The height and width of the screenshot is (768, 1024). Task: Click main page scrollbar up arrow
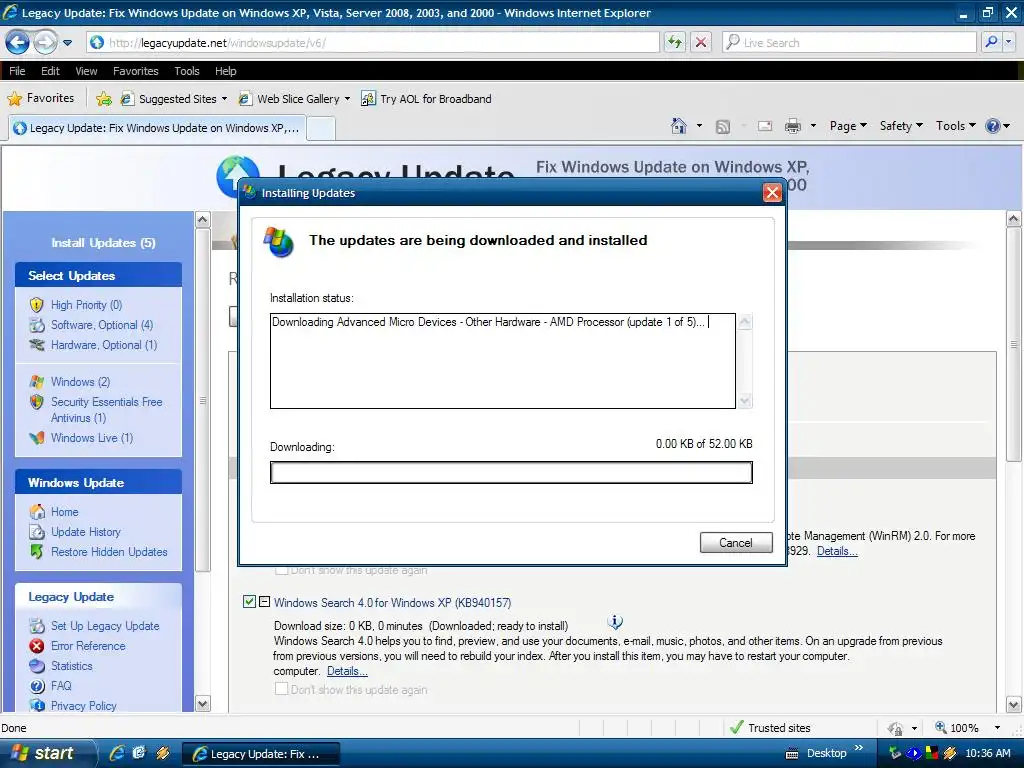point(1014,219)
